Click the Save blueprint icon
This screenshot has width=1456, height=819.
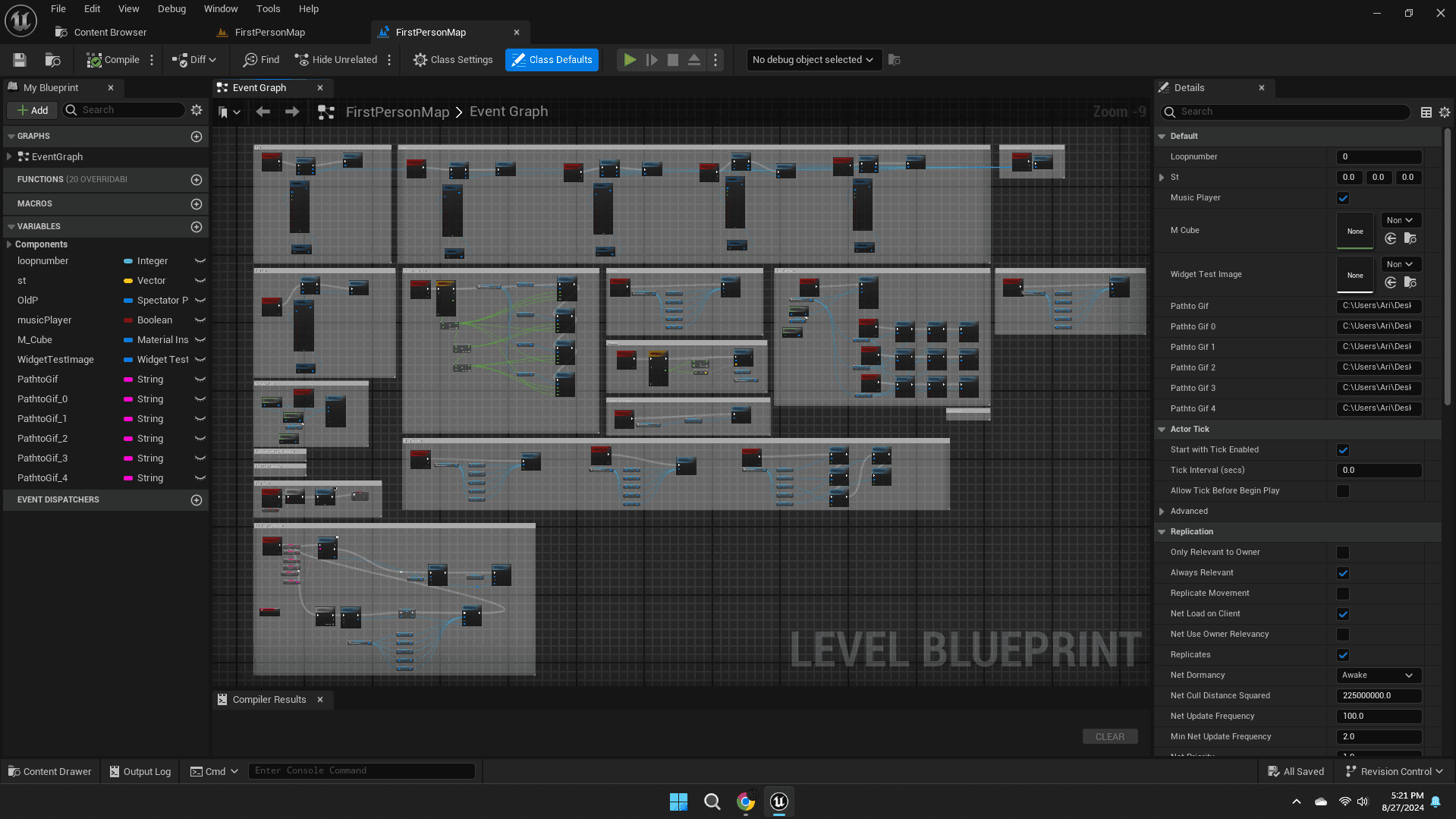[20, 60]
